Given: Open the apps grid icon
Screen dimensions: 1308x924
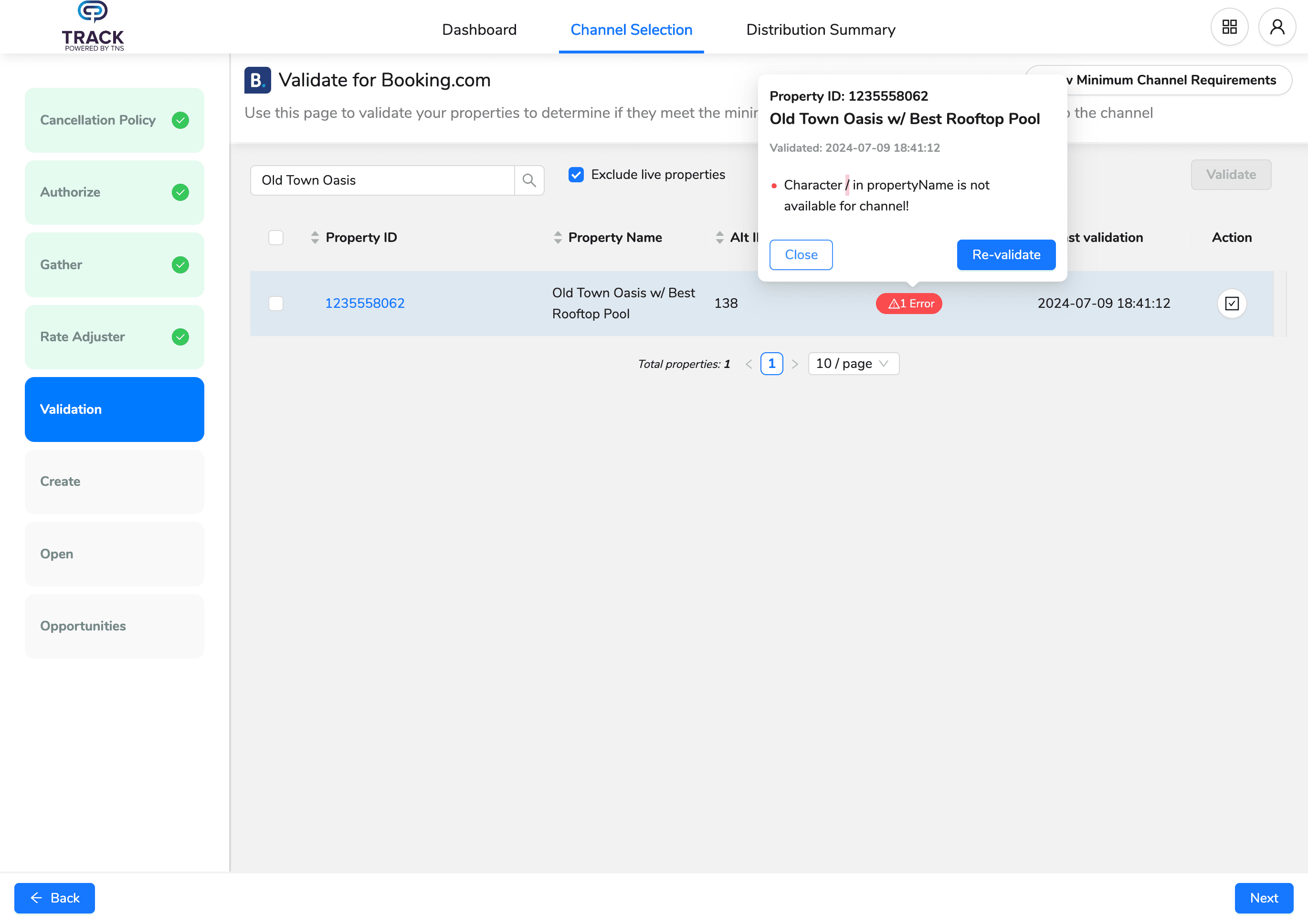Looking at the screenshot, I should click(1229, 27).
